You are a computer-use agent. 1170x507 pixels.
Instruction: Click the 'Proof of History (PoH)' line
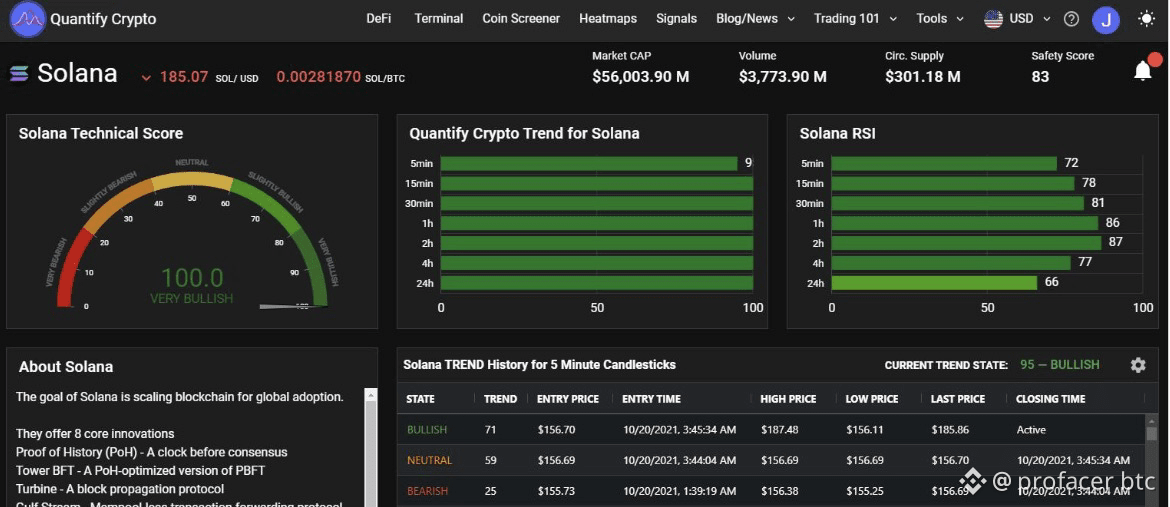tap(151, 452)
